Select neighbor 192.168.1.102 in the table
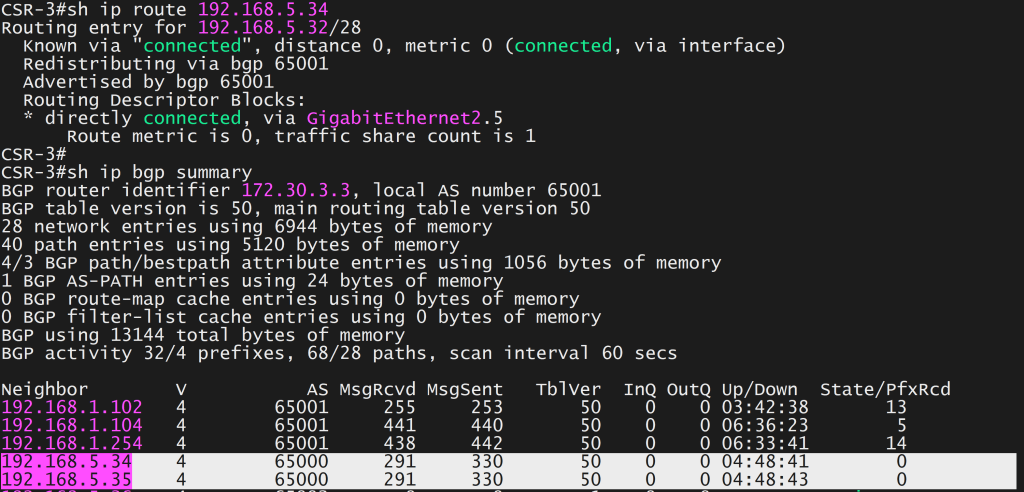 (x=72, y=407)
